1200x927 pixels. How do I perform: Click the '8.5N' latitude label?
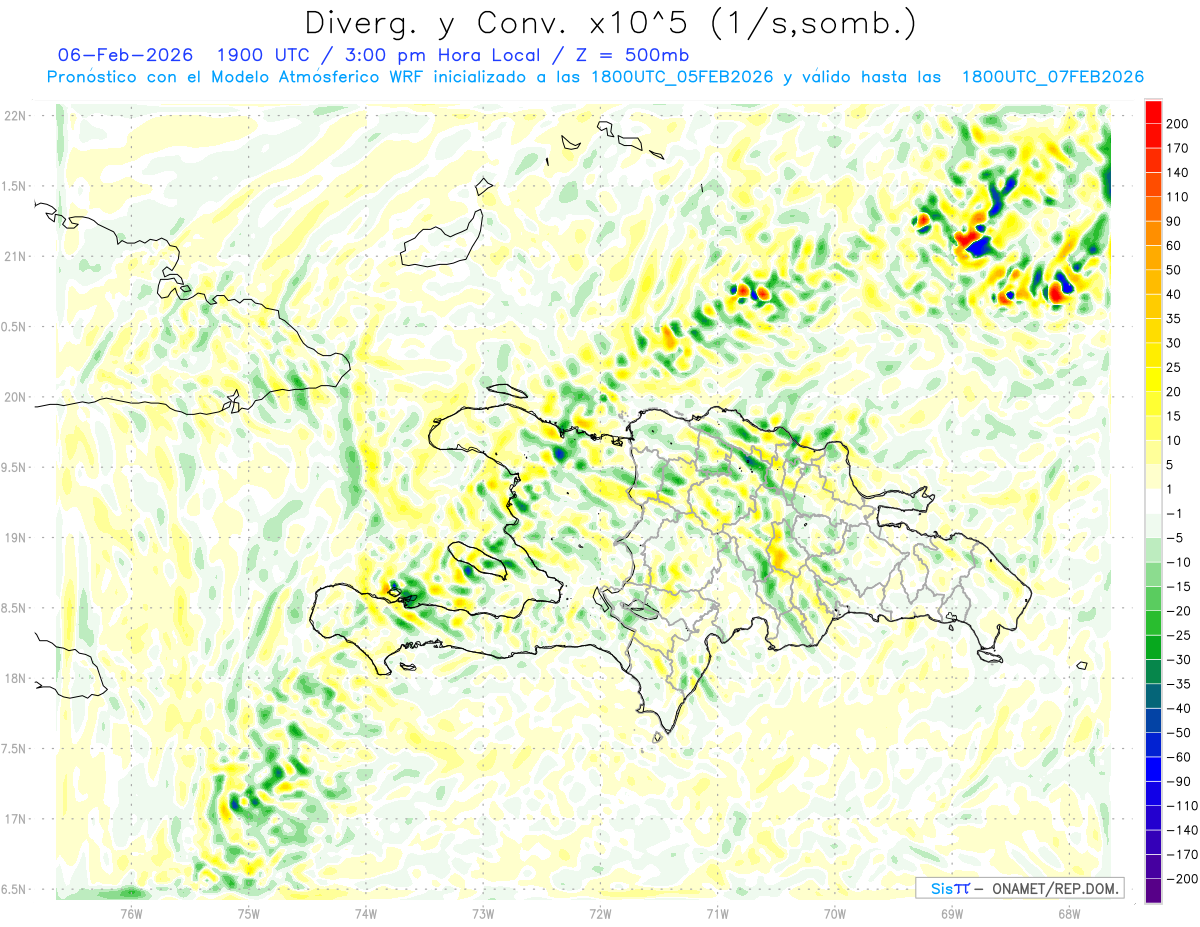[14, 608]
